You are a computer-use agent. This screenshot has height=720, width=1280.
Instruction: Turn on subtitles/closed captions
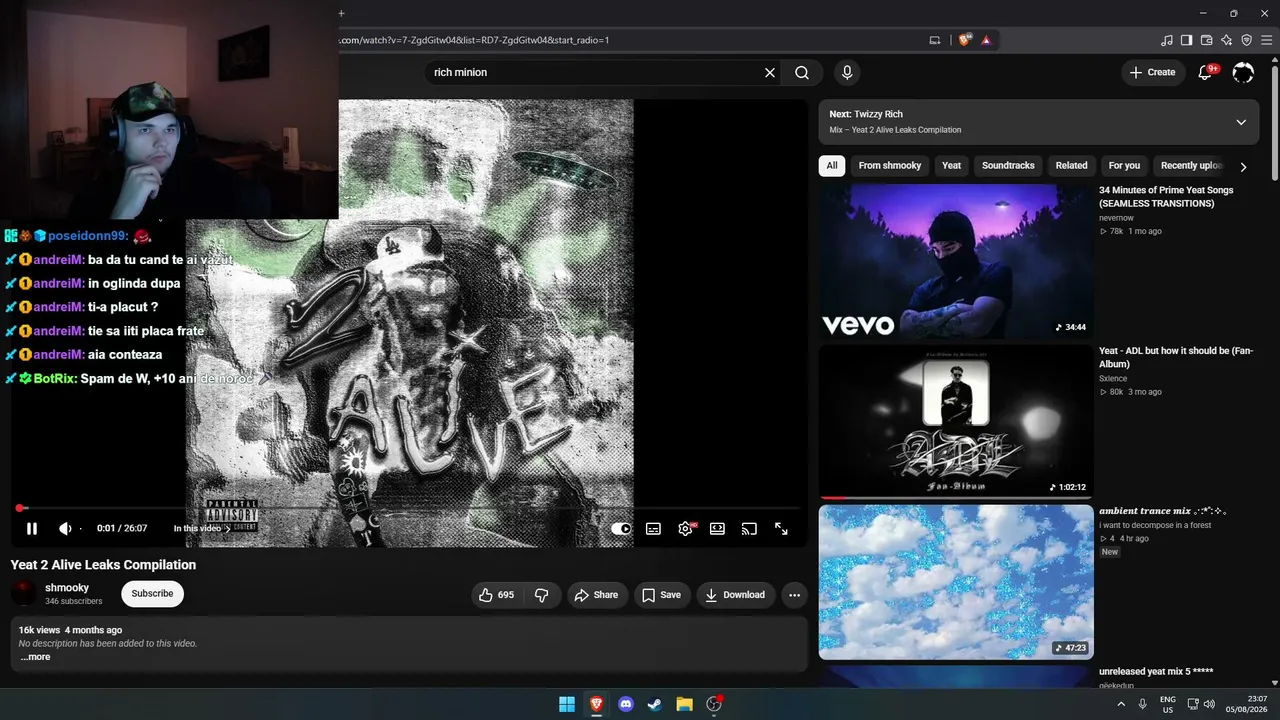(653, 529)
